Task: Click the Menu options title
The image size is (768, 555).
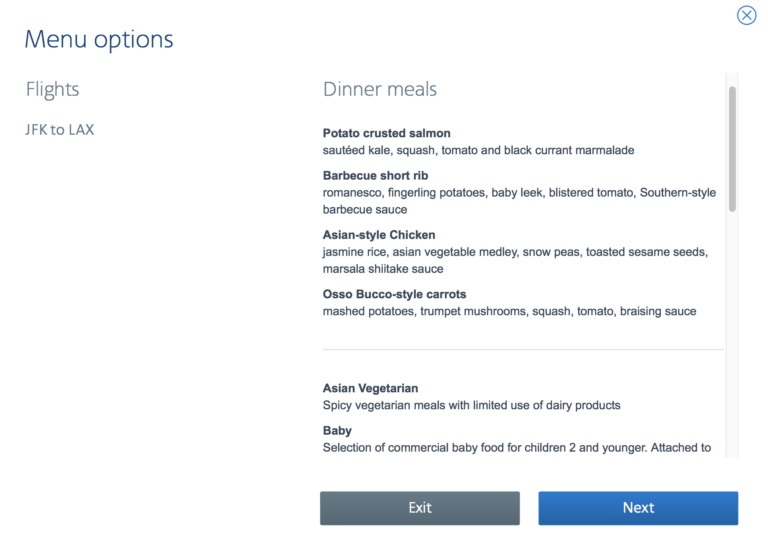Action: point(99,40)
